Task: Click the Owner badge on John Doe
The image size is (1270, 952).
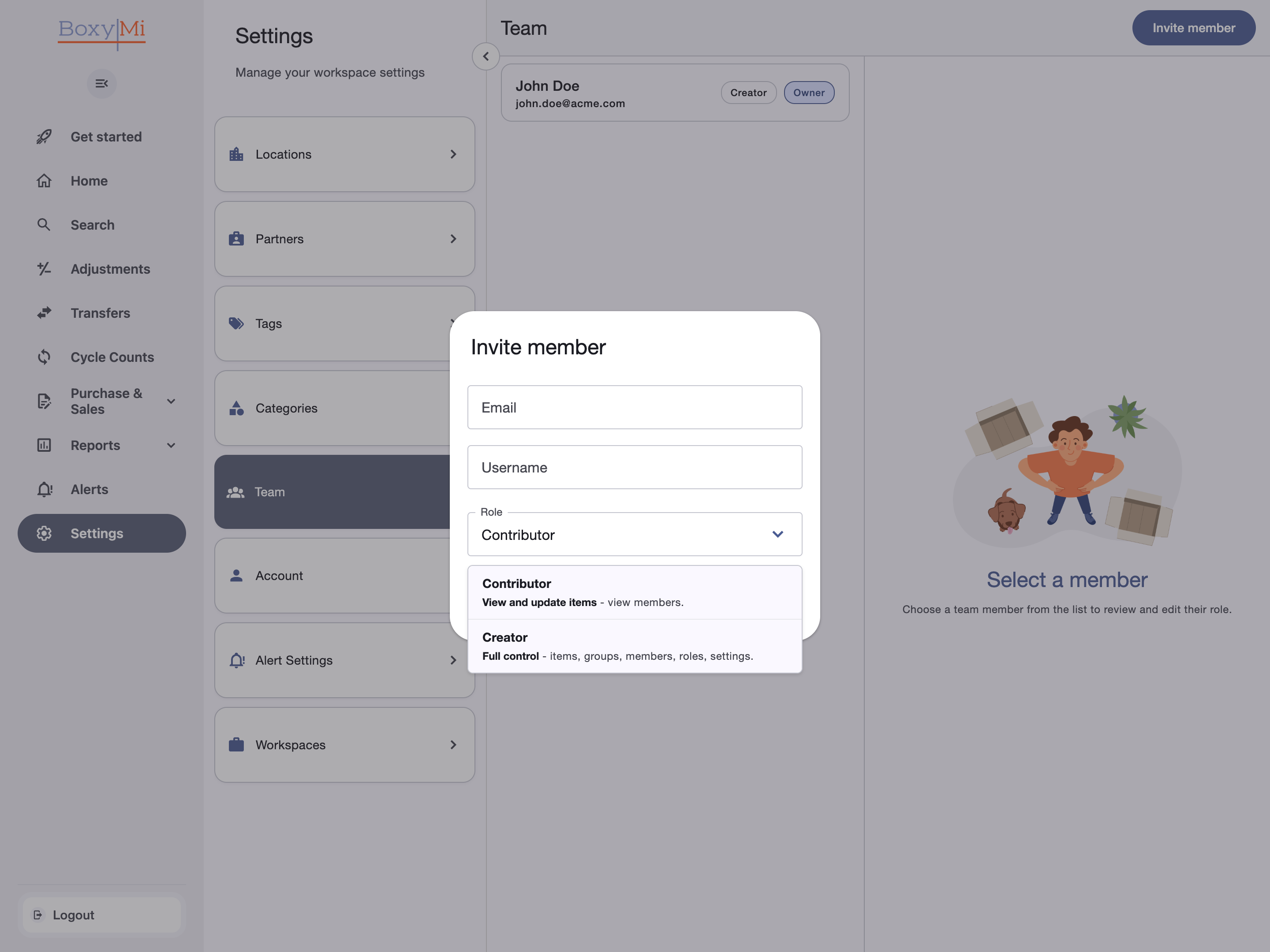Action: 809,93
